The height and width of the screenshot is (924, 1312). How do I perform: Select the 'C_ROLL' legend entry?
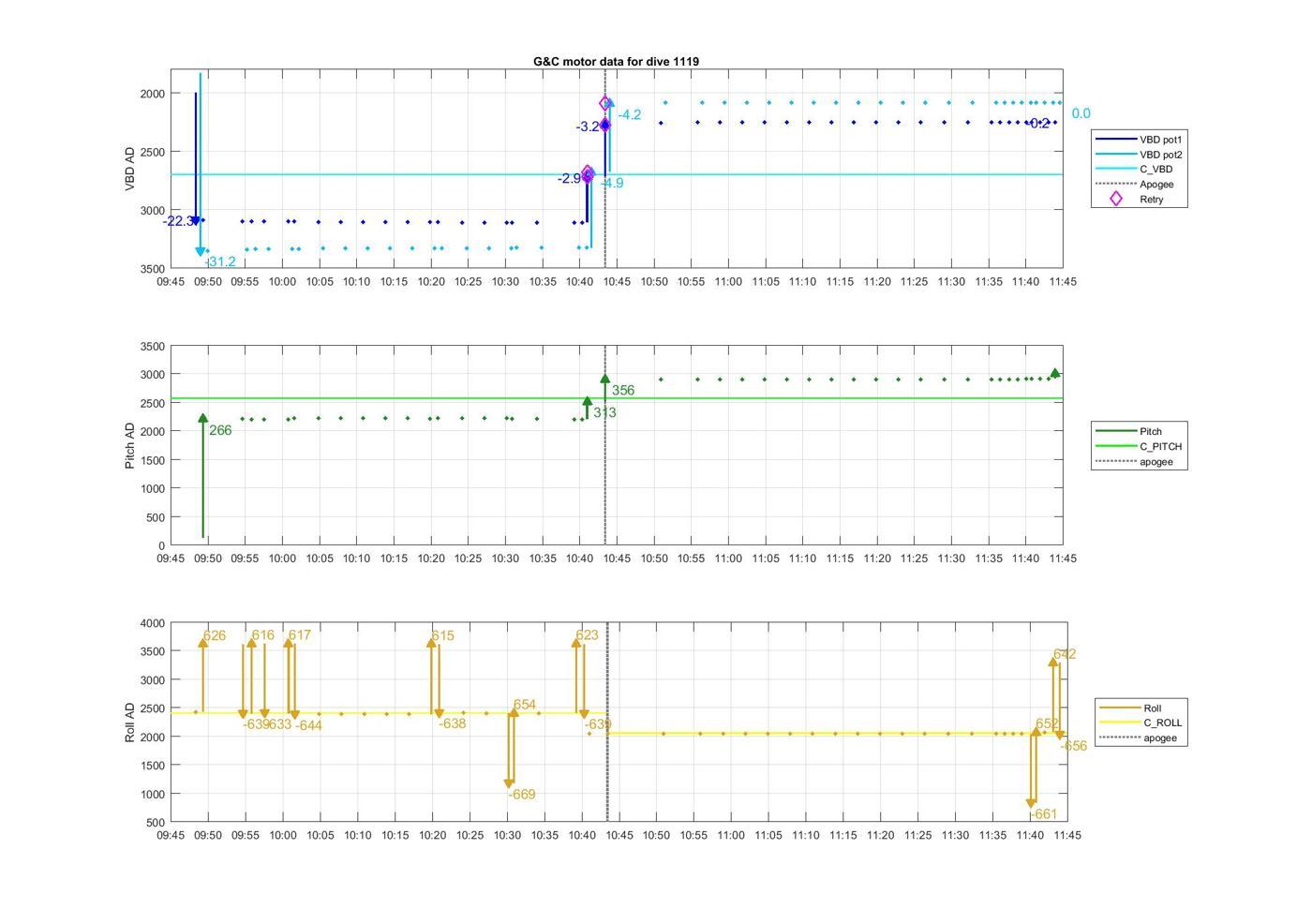point(1141,723)
